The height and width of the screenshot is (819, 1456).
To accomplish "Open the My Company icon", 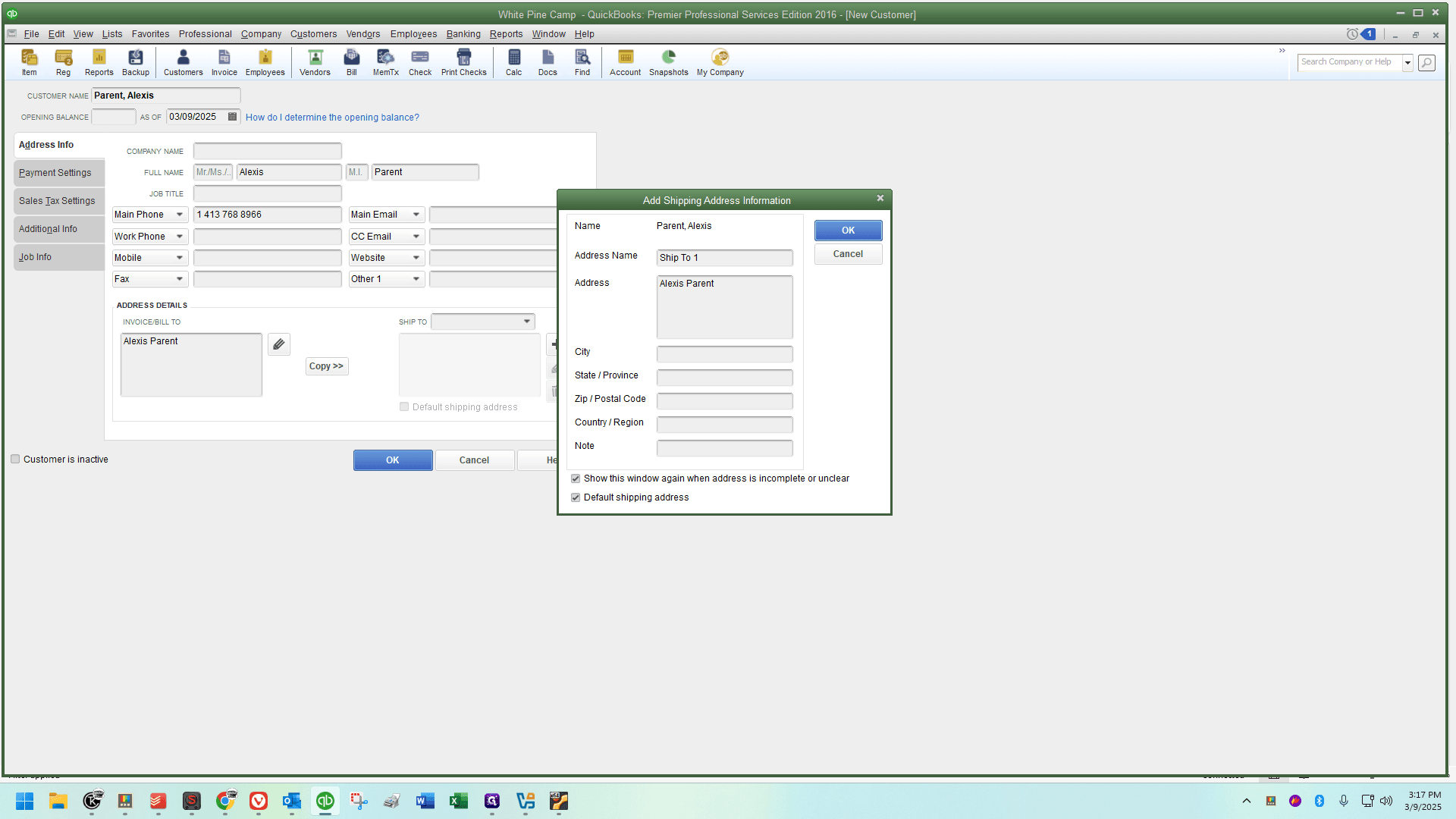I will [x=720, y=62].
